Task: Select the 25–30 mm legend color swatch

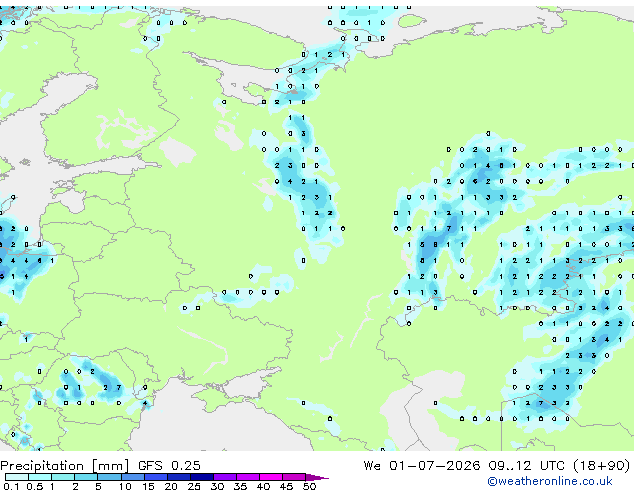Action: click(x=202, y=477)
